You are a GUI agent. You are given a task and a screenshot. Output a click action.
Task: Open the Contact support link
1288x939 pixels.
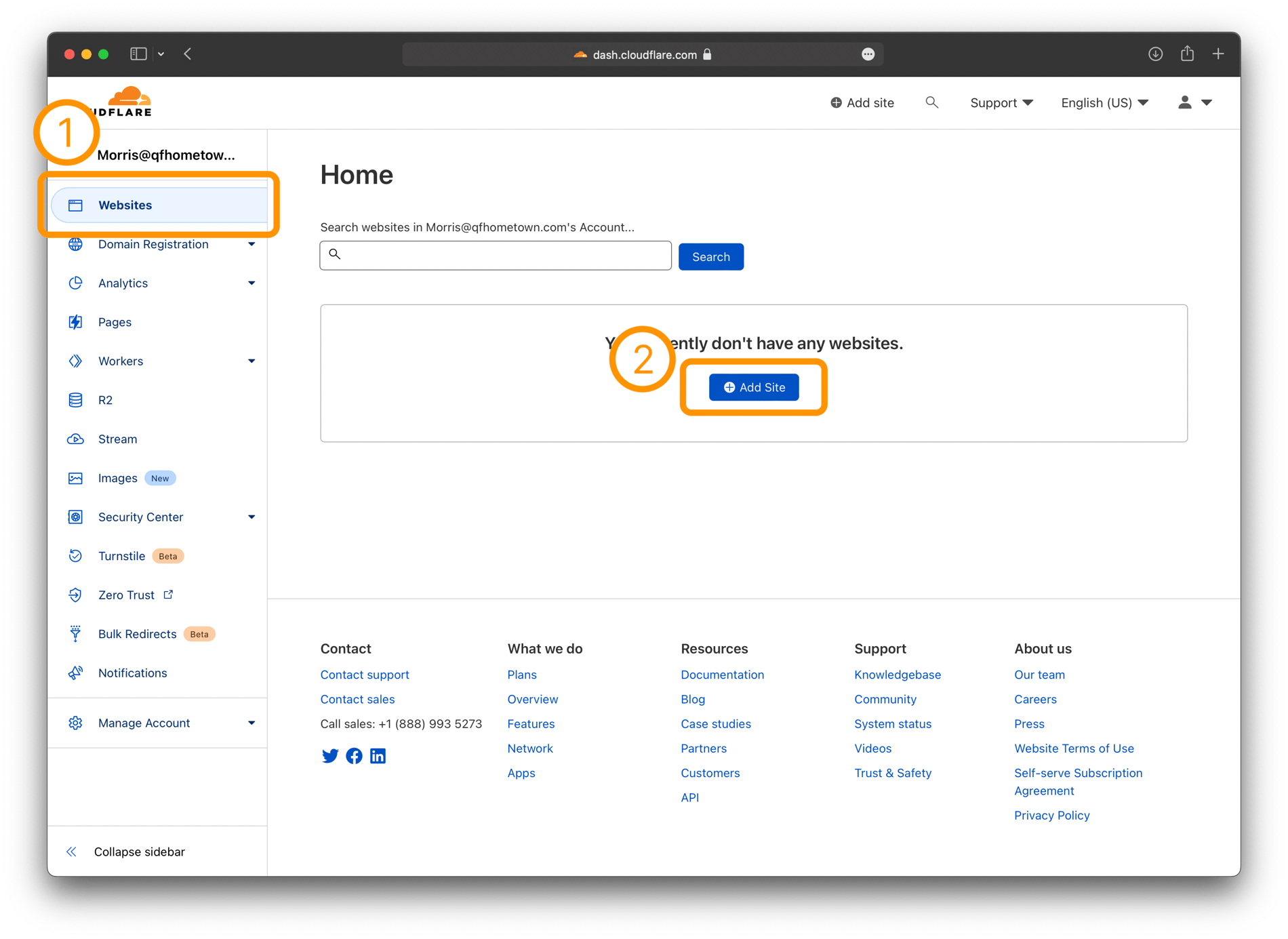click(365, 675)
